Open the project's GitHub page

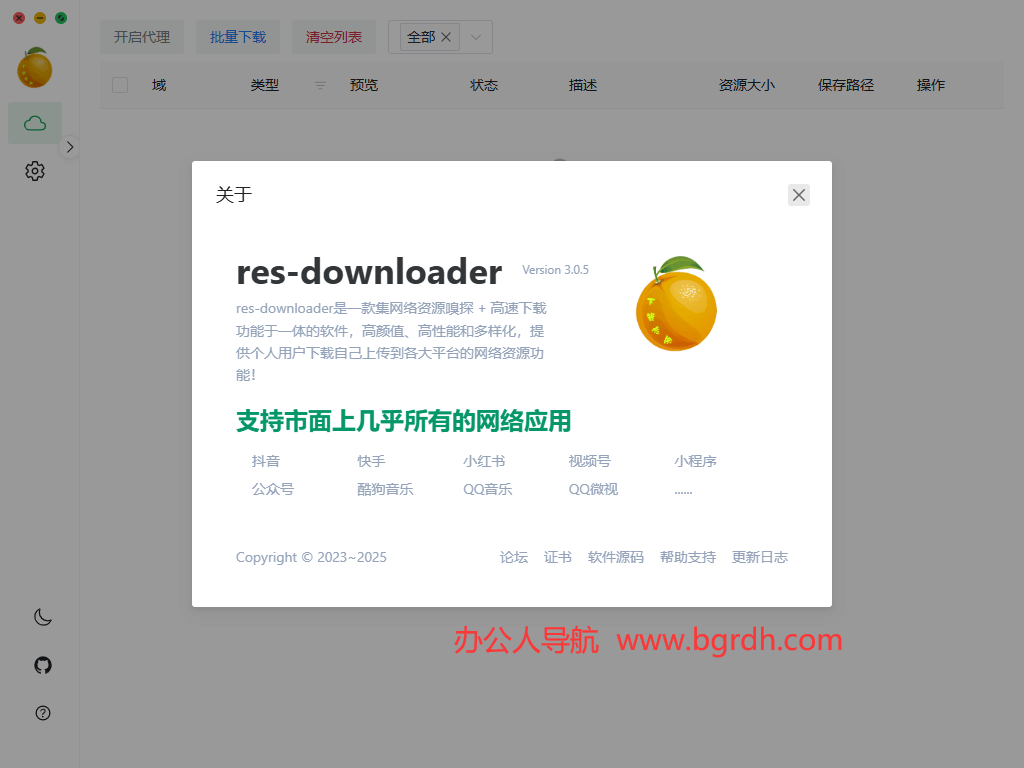point(42,665)
